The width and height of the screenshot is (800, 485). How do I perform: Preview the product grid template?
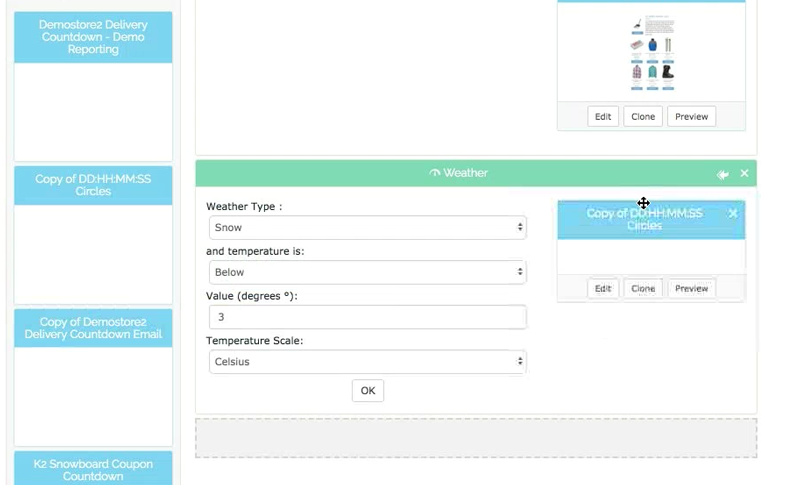click(691, 116)
